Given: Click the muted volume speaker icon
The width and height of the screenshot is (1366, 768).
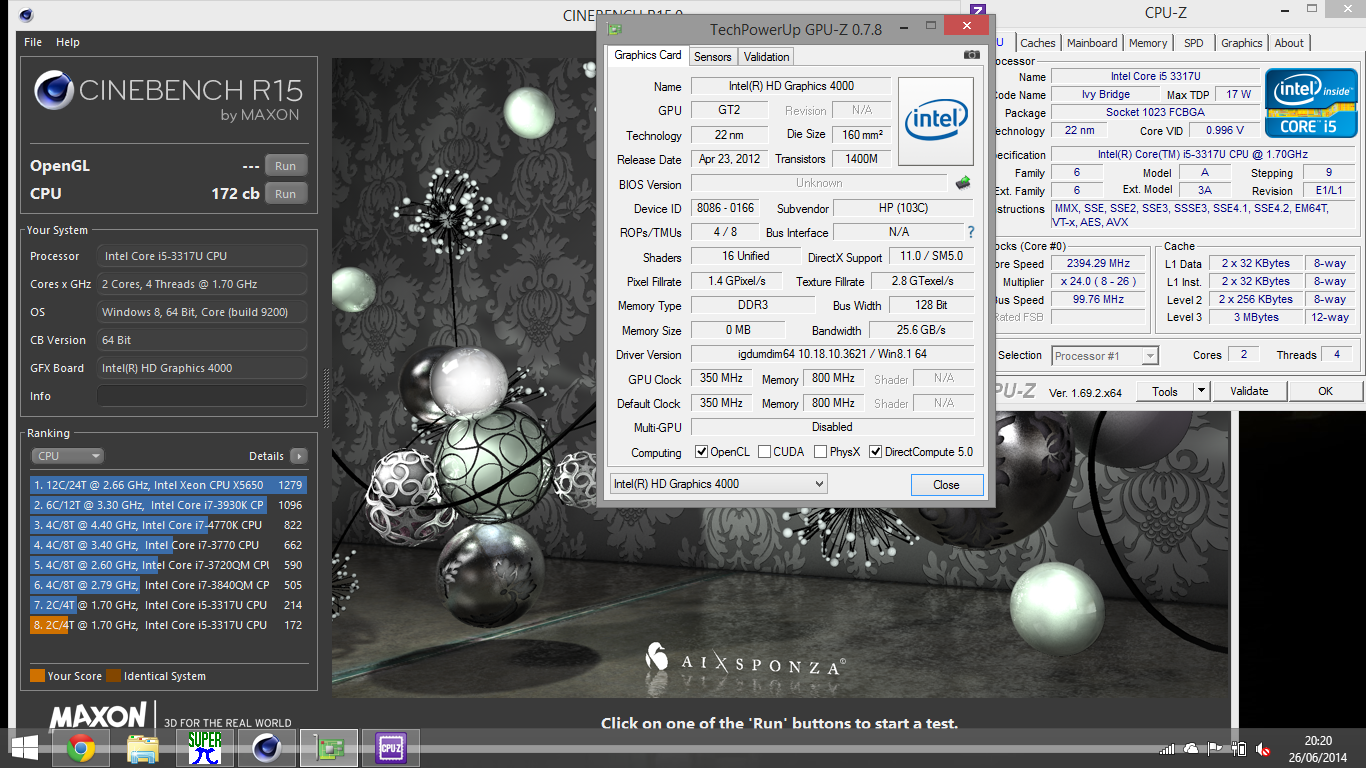Looking at the screenshot, I should tap(1264, 749).
